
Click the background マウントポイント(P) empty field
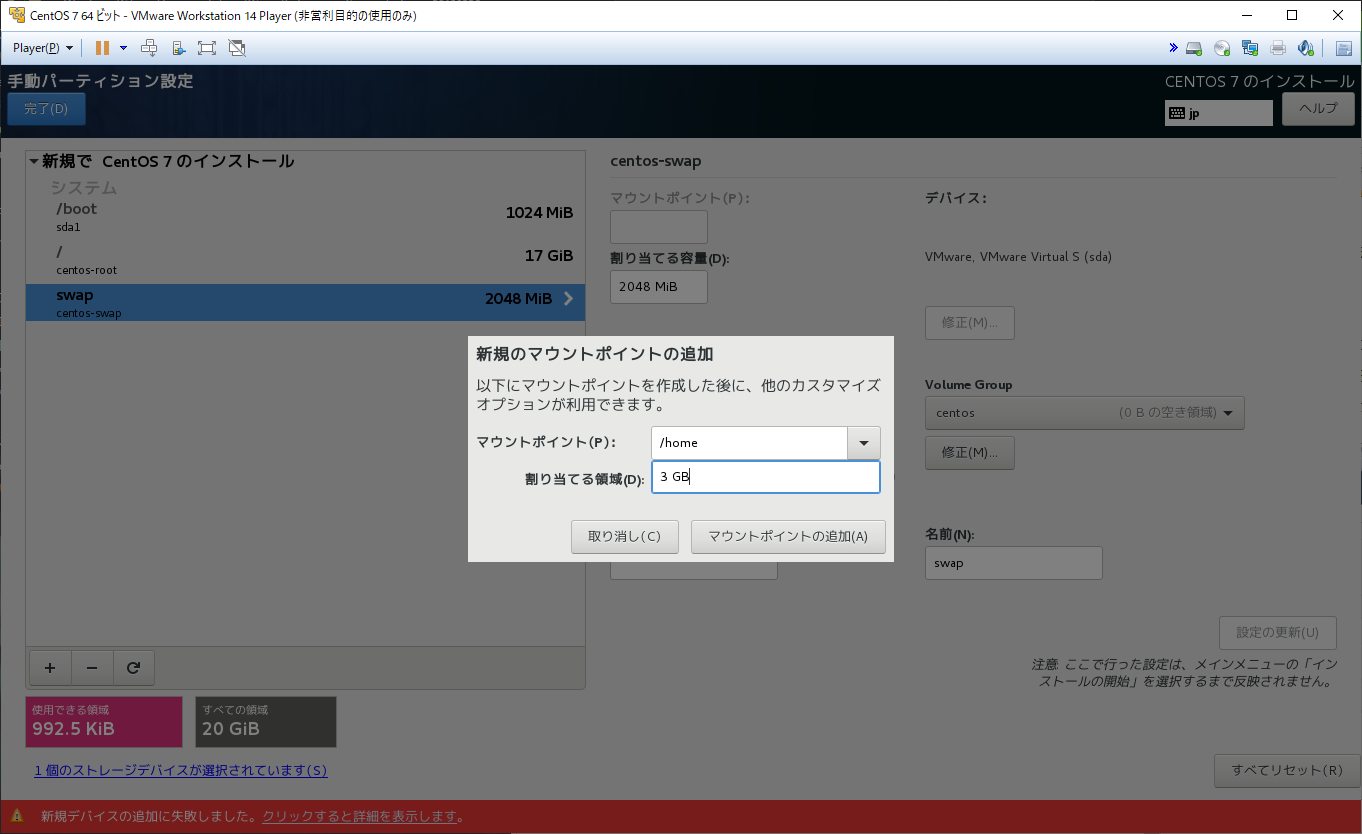(659, 227)
